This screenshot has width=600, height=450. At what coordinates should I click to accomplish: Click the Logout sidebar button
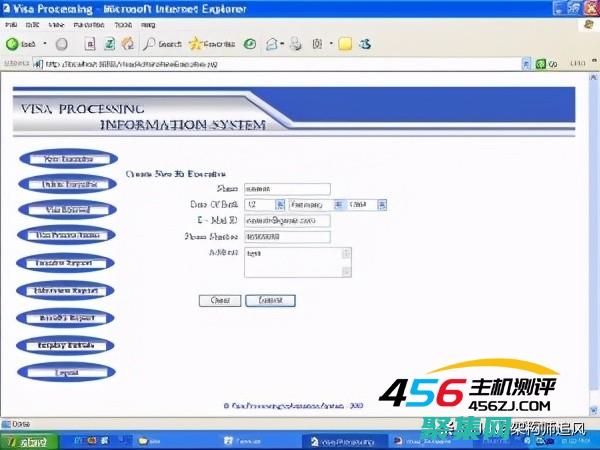point(68,372)
